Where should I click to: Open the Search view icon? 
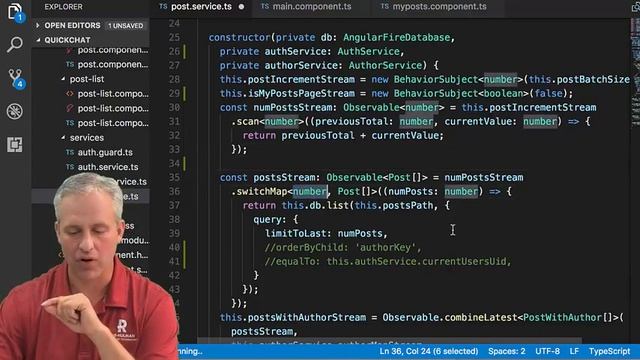click(x=15, y=44)
